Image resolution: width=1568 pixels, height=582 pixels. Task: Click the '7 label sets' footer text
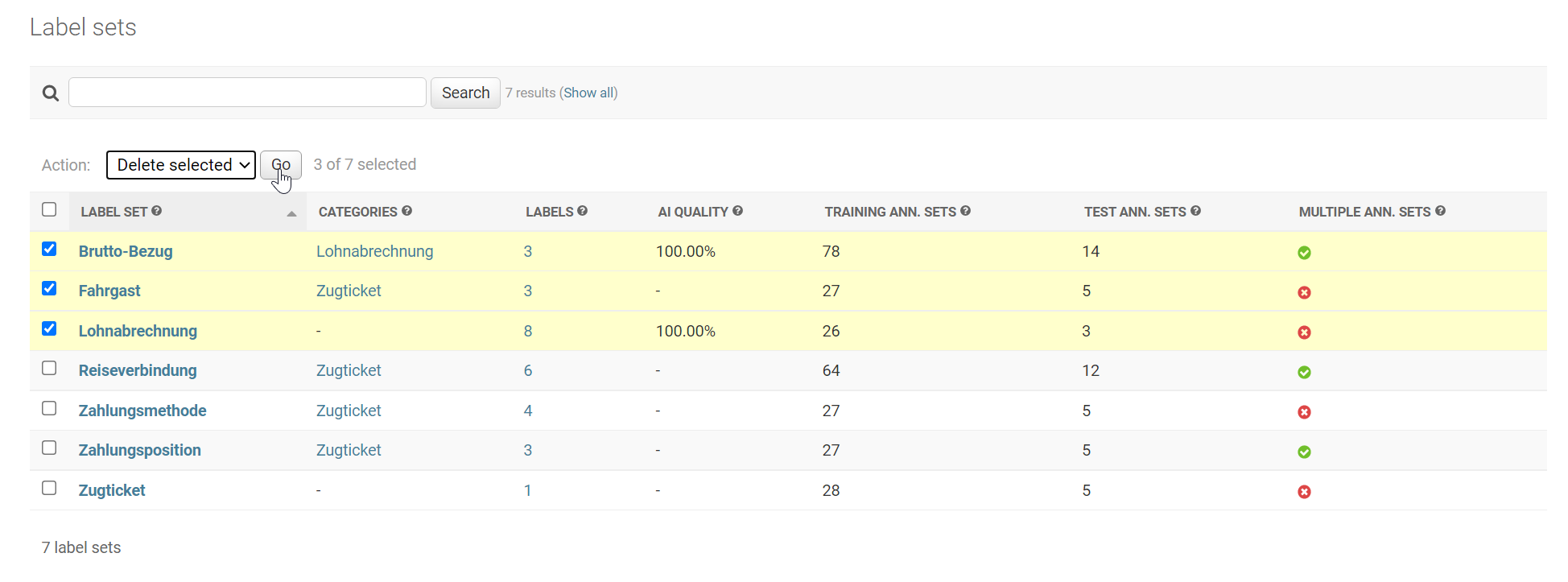pos(81,547)
